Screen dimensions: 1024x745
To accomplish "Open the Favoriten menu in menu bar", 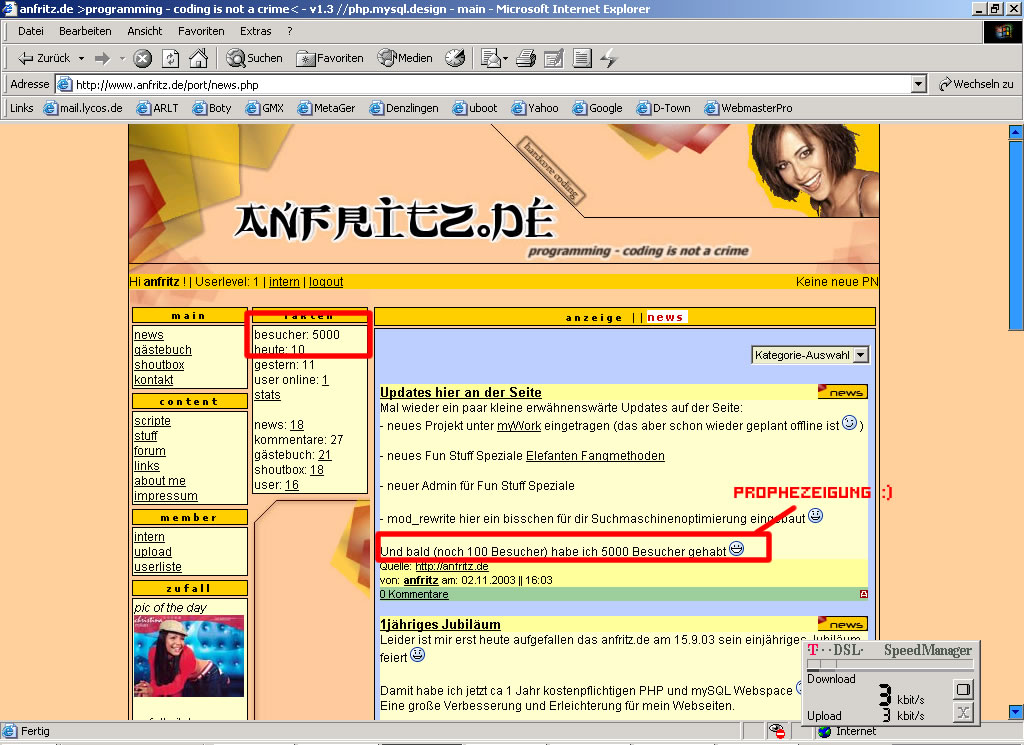I will 201,31.
